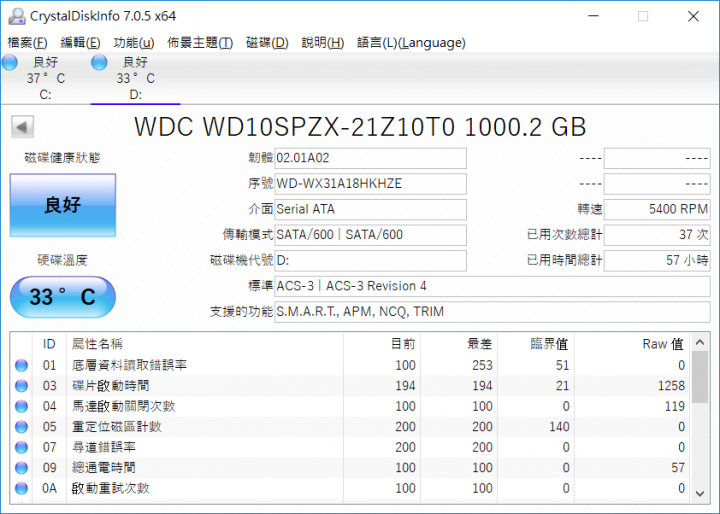Switch to the C: disk tab

(45, 78)
